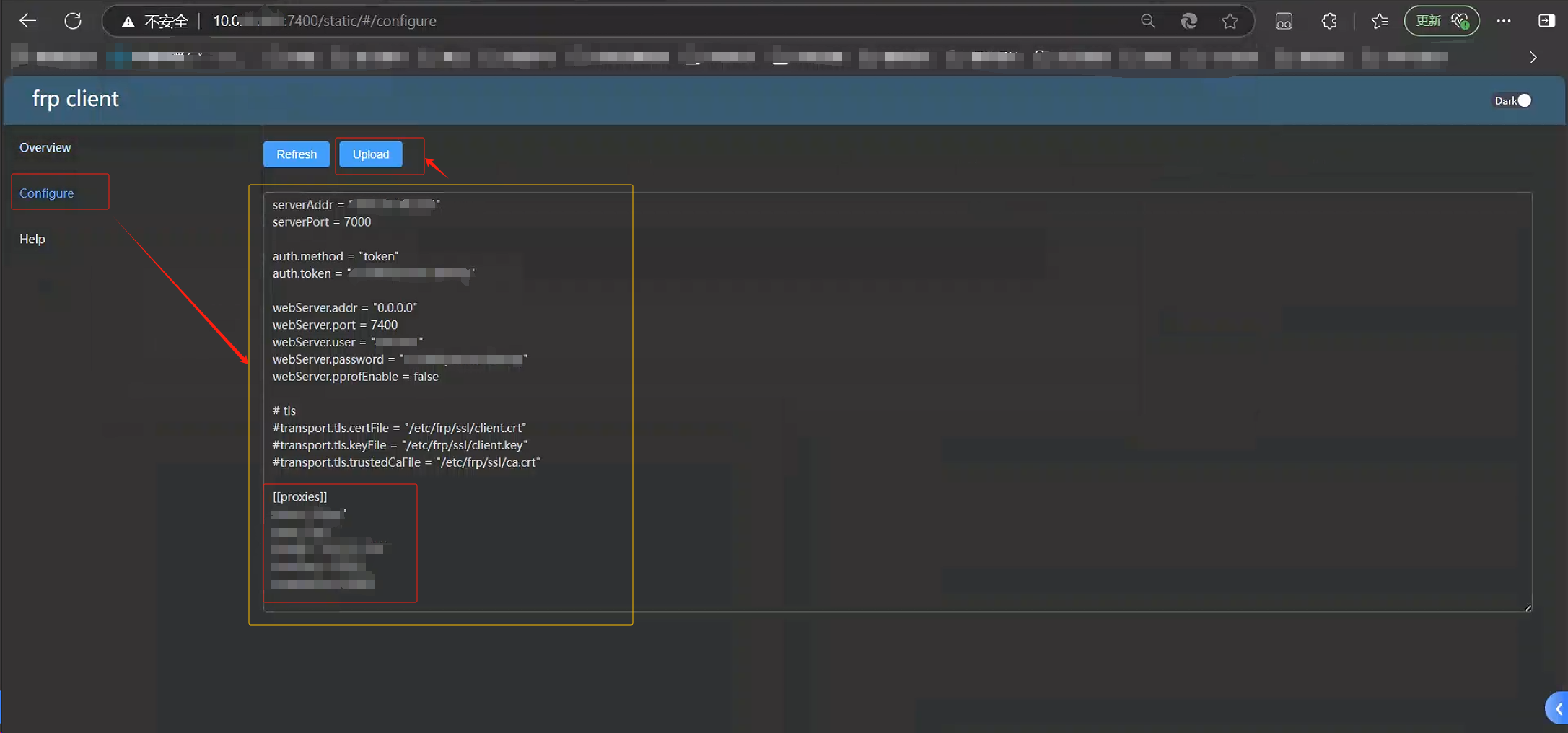Toggle the Dark mode switch

(x=1523, y=100)
